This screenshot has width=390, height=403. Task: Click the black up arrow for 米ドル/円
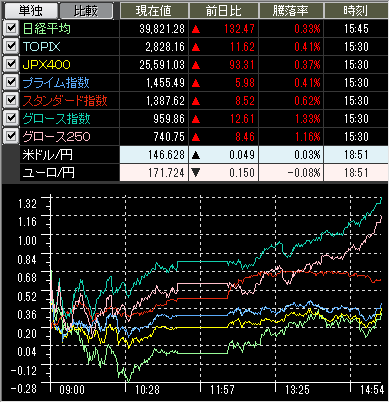[196, 155]
